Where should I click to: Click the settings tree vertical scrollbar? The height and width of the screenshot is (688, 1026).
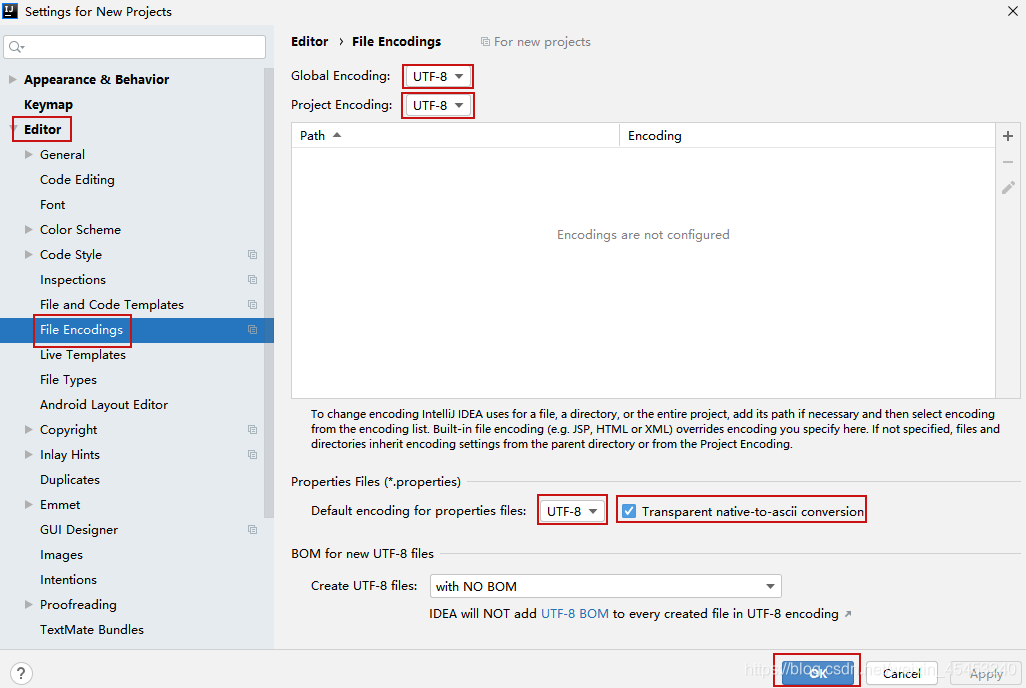(268, 293)
